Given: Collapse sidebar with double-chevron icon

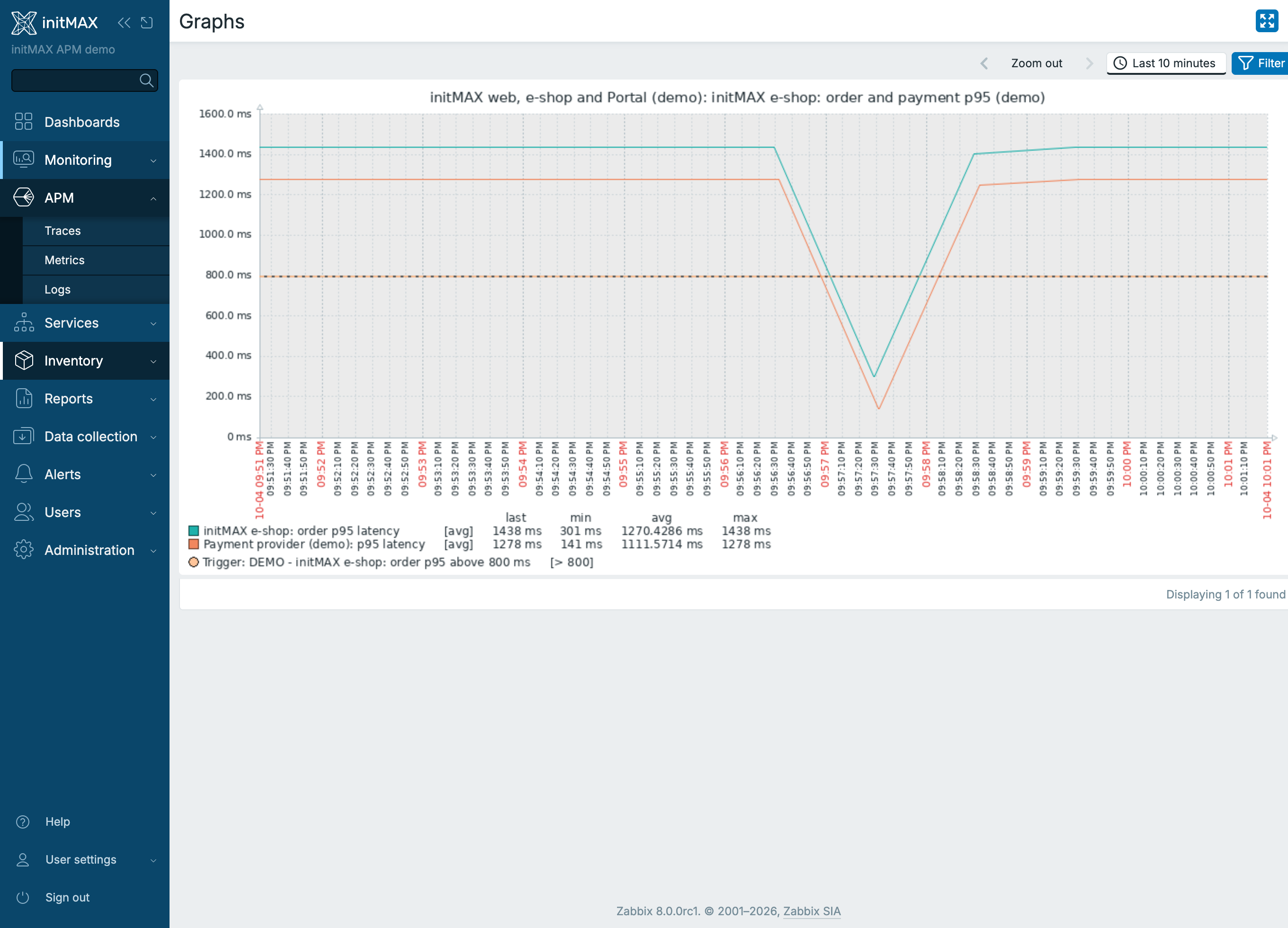Looking at the screenshot, I should pos(124,23).
